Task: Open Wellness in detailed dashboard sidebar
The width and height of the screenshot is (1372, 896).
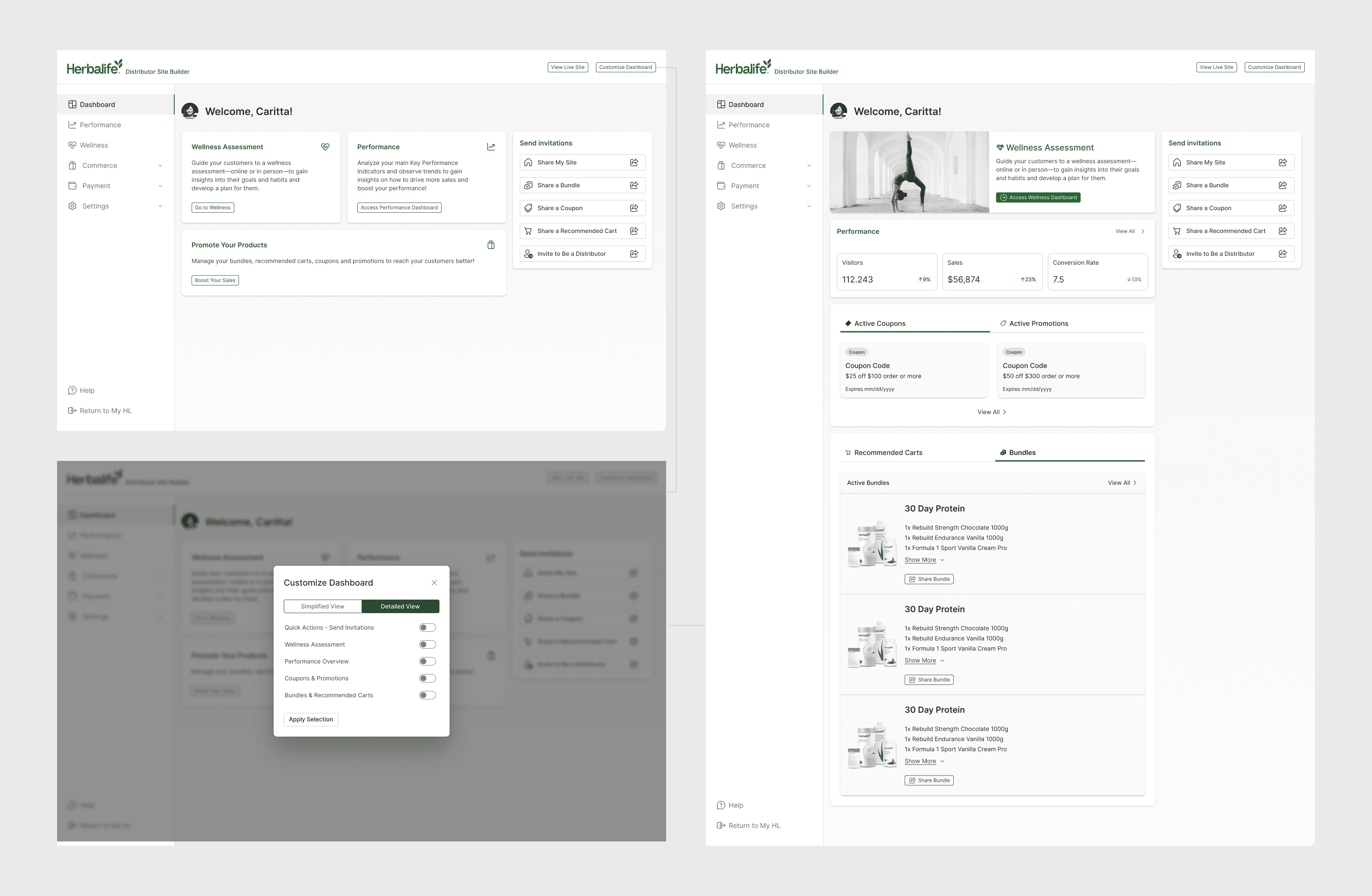Action: [764, 145]
